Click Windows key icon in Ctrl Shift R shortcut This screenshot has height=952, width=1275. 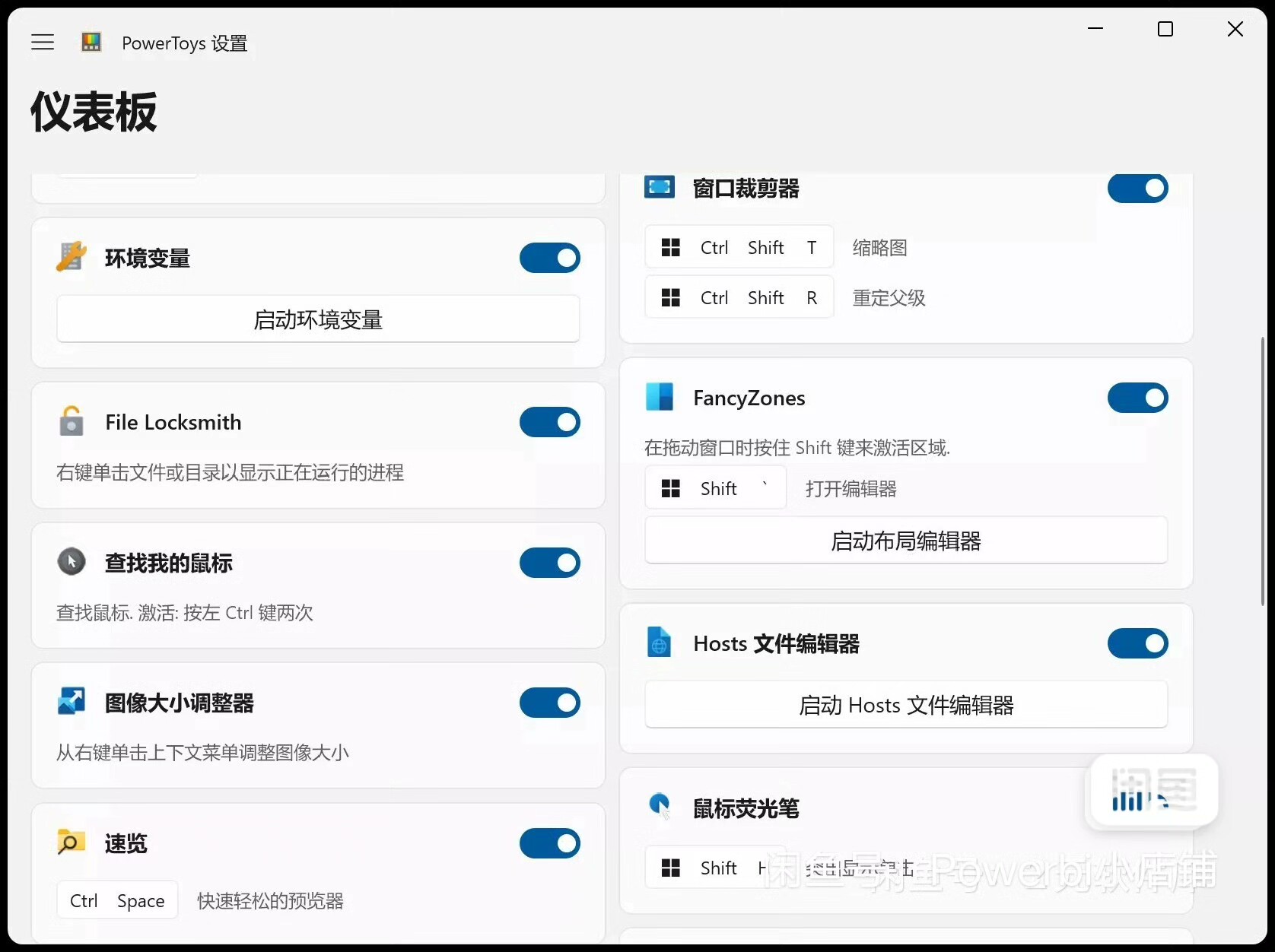[x=671, y=298]
